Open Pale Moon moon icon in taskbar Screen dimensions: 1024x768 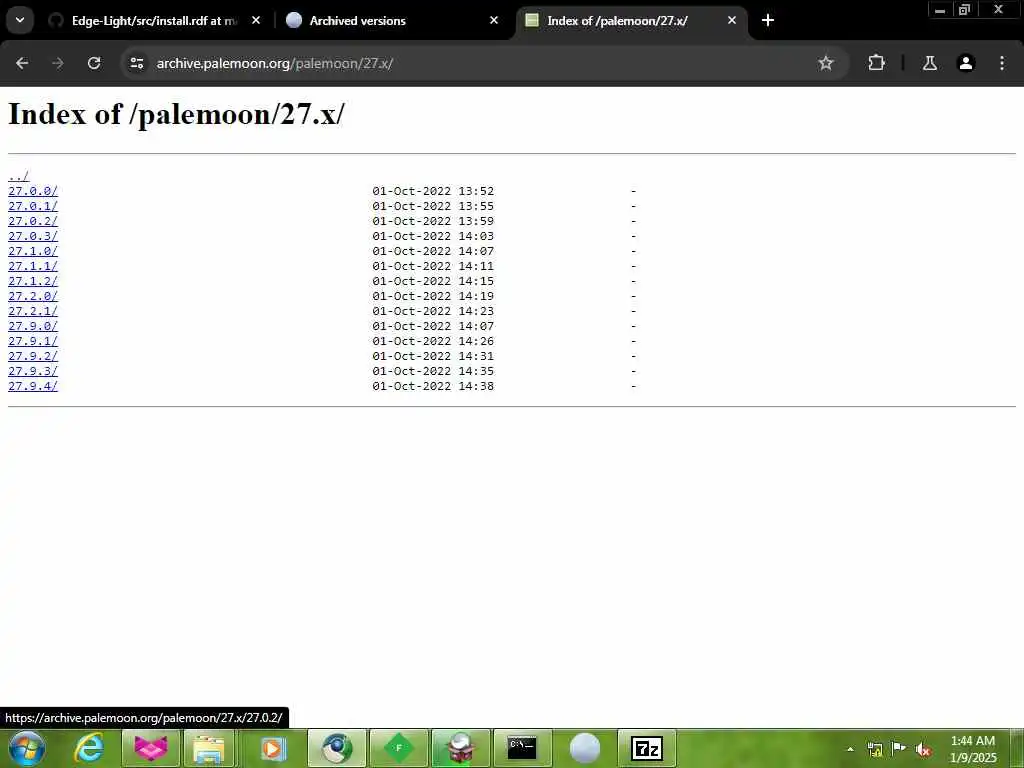[x=584, y=748]
